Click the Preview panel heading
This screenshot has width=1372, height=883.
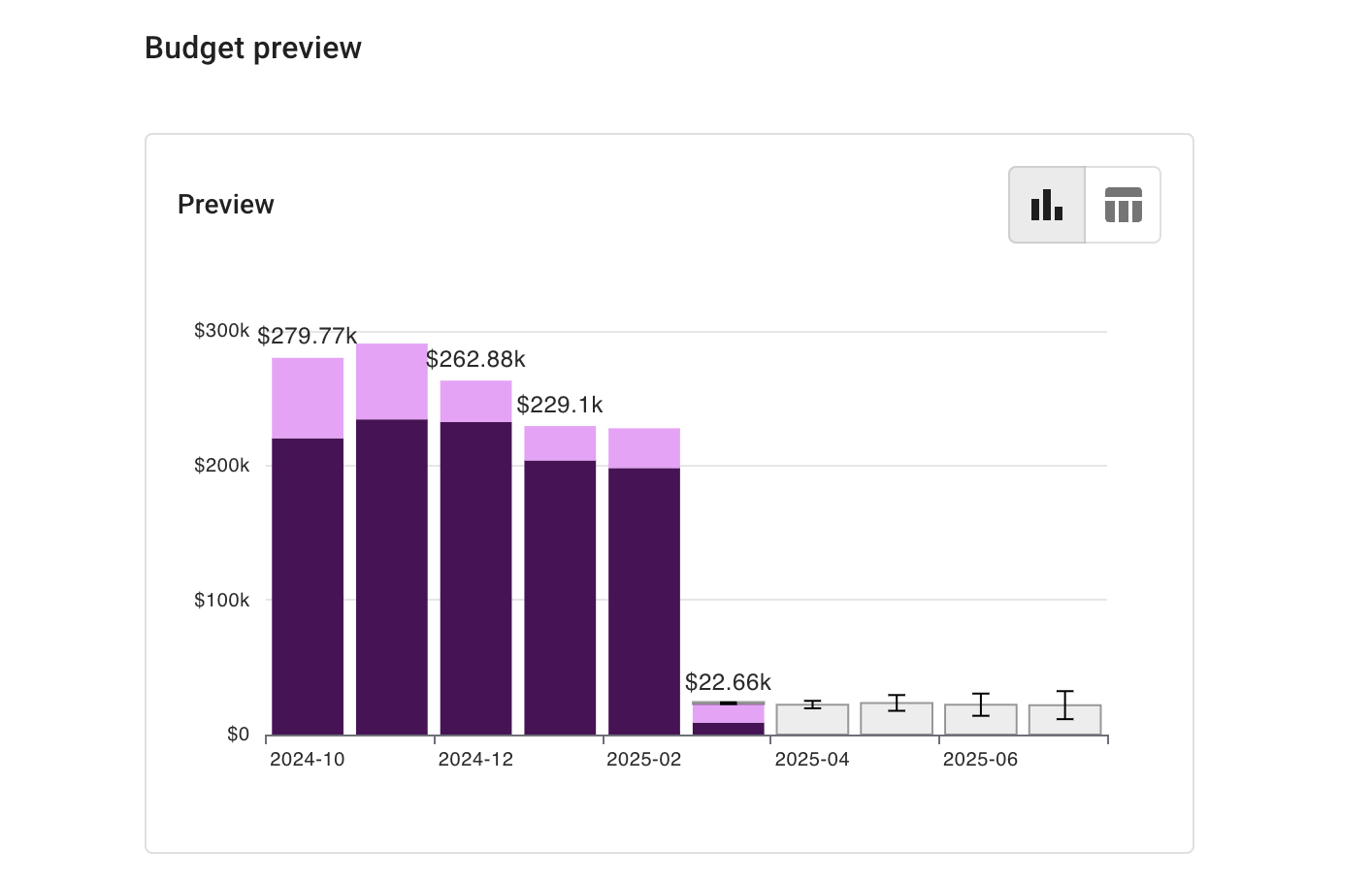(x=225, y=205)
